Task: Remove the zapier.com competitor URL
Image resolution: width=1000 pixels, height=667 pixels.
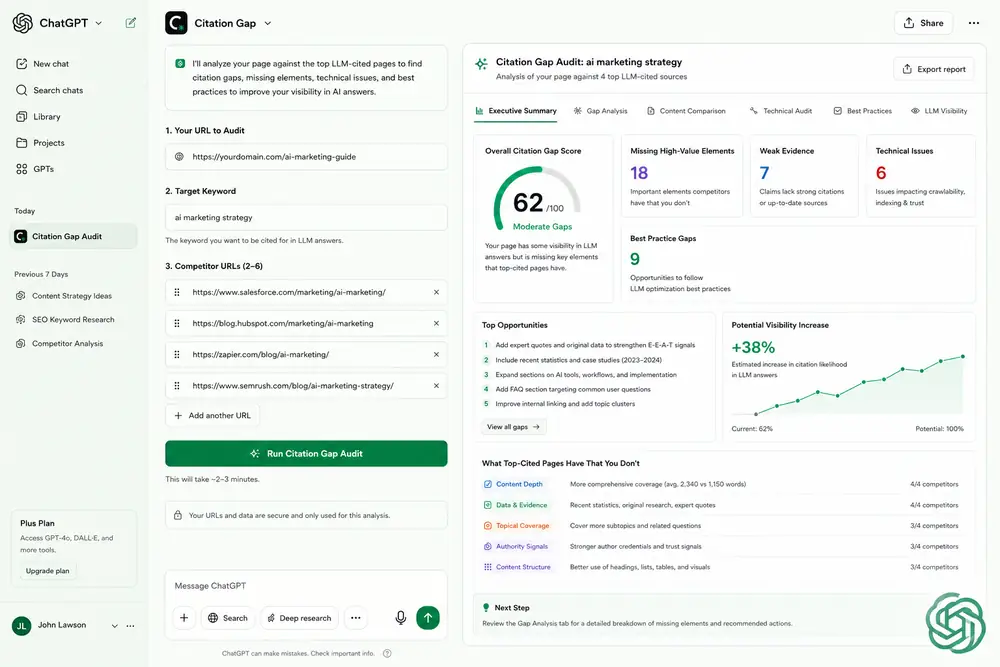Action: tap(436, 355)
